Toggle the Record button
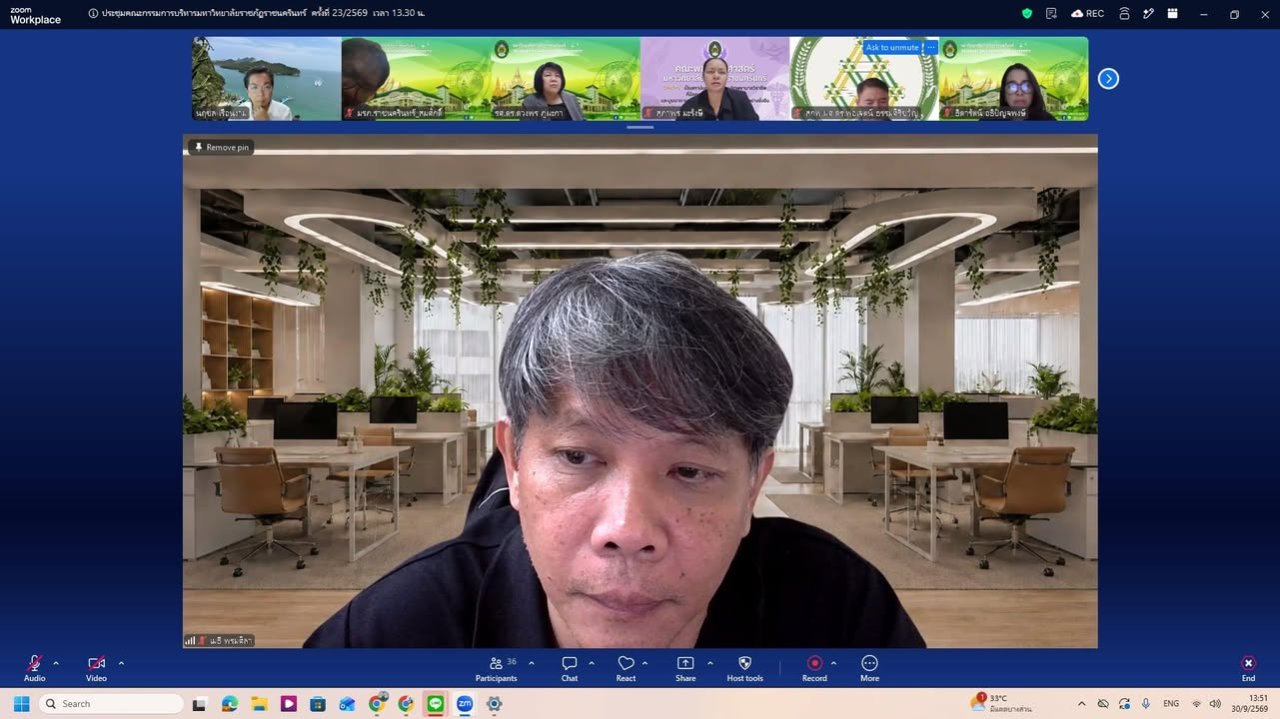The height and width of the screenshot is (719, 1280). 815,668
